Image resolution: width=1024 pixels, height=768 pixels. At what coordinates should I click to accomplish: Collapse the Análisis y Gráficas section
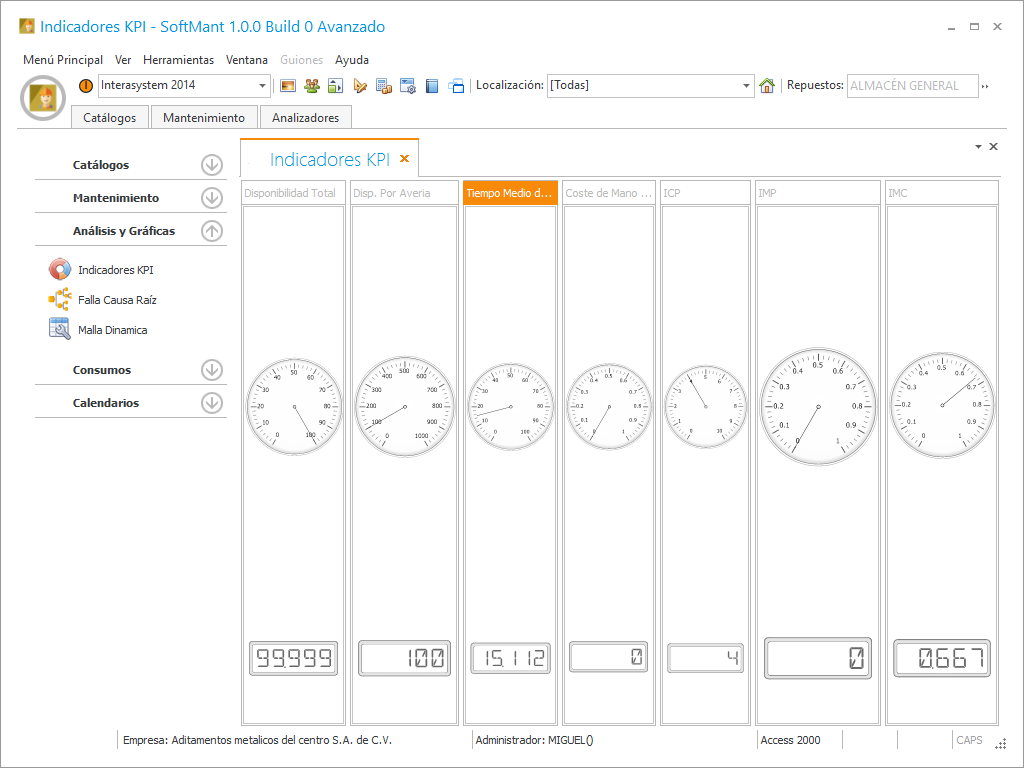click(211, 231)
